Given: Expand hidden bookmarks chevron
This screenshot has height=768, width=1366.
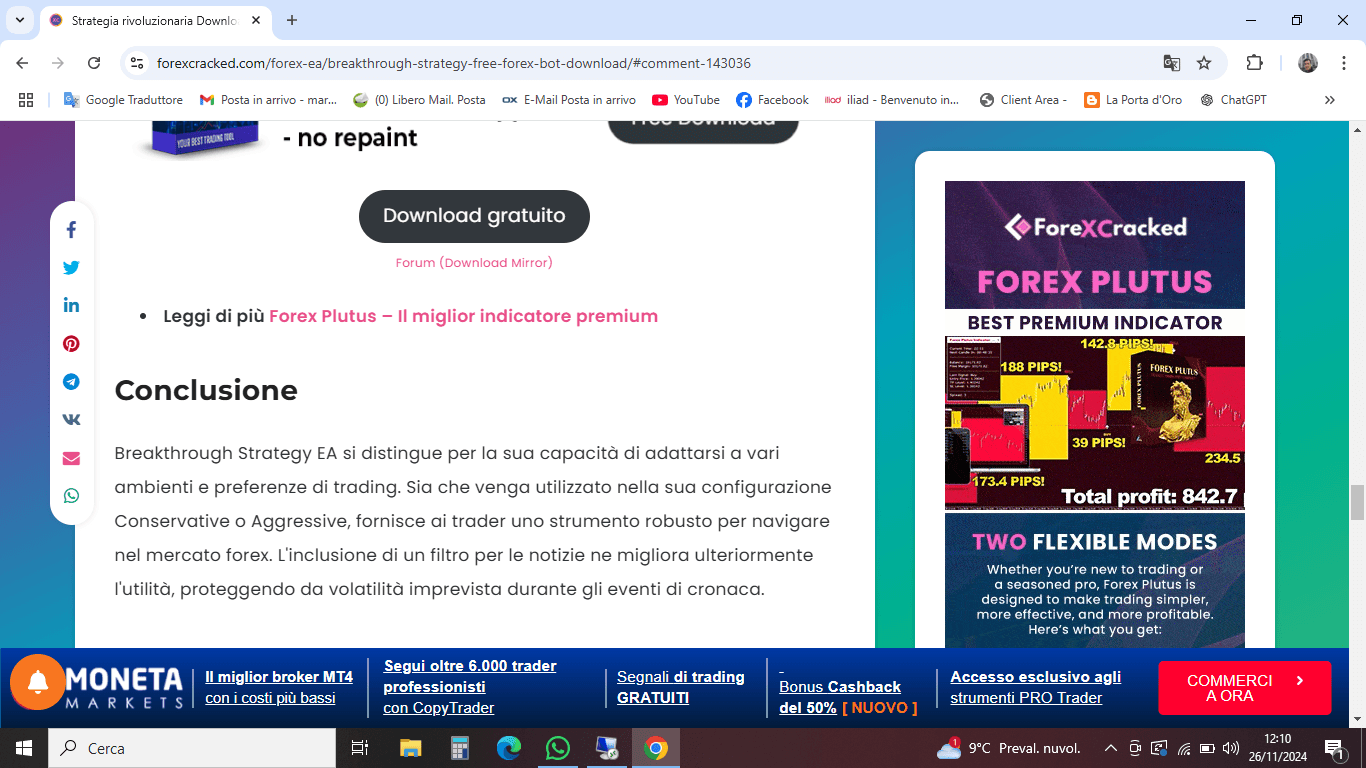Looking at the screenshot, I should [x=1329, y=100].
